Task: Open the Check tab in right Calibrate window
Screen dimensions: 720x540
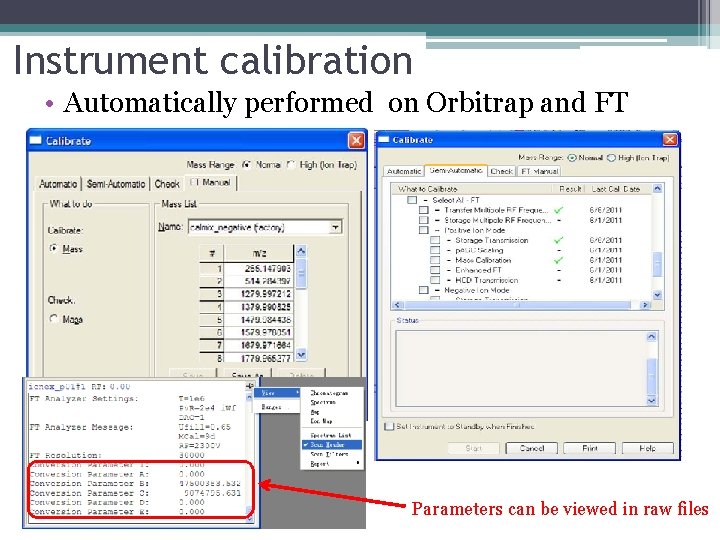Action: point(501,171)
